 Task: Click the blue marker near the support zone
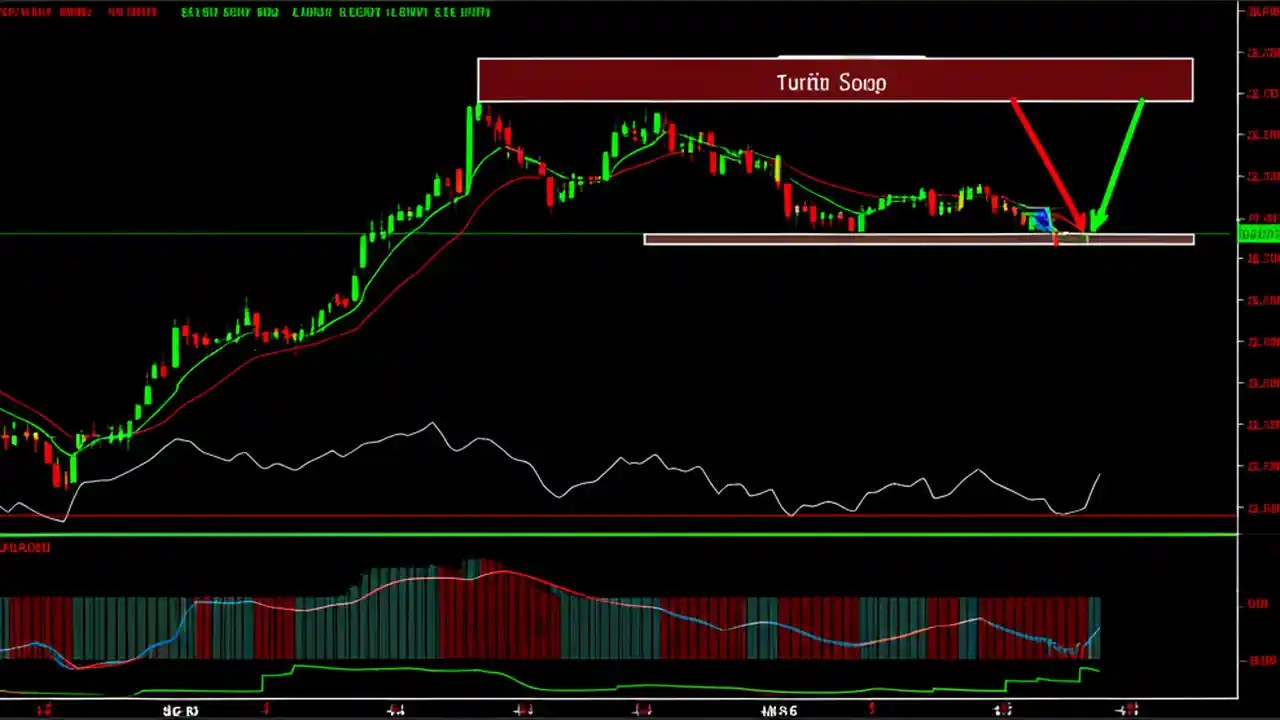[x=1042, y=218]
